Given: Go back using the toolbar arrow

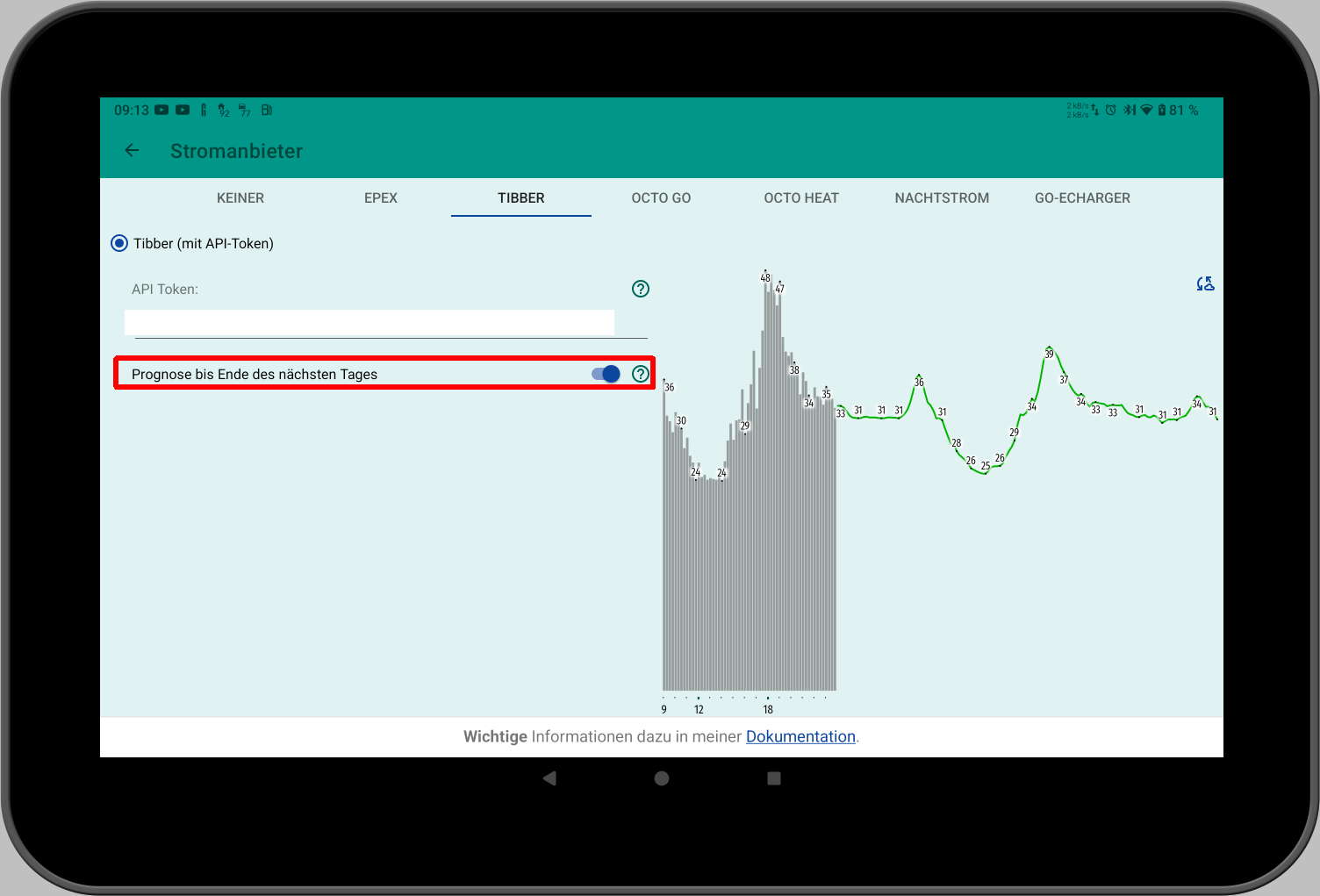Looking at the screenshot, I should pyautogui.click(x=133, y=150).
